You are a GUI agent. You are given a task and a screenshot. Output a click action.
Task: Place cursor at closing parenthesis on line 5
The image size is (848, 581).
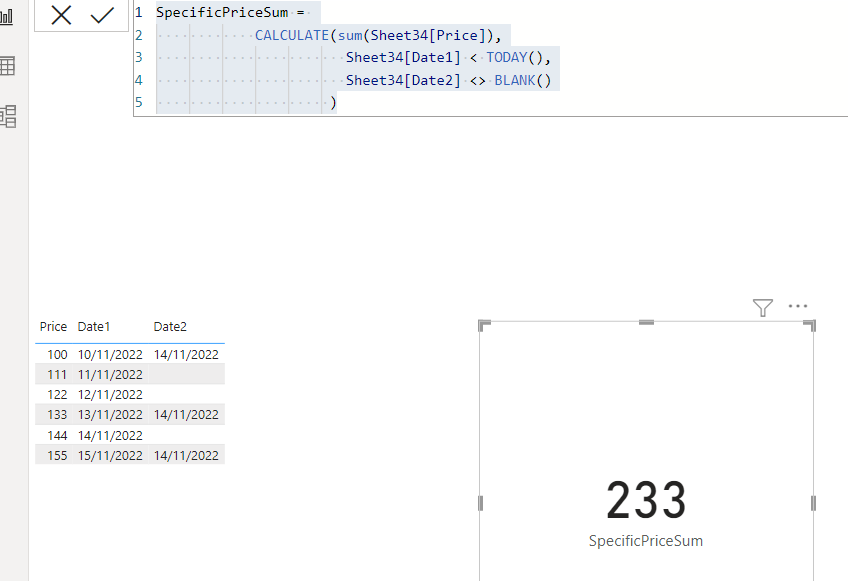tap(333, 102)
